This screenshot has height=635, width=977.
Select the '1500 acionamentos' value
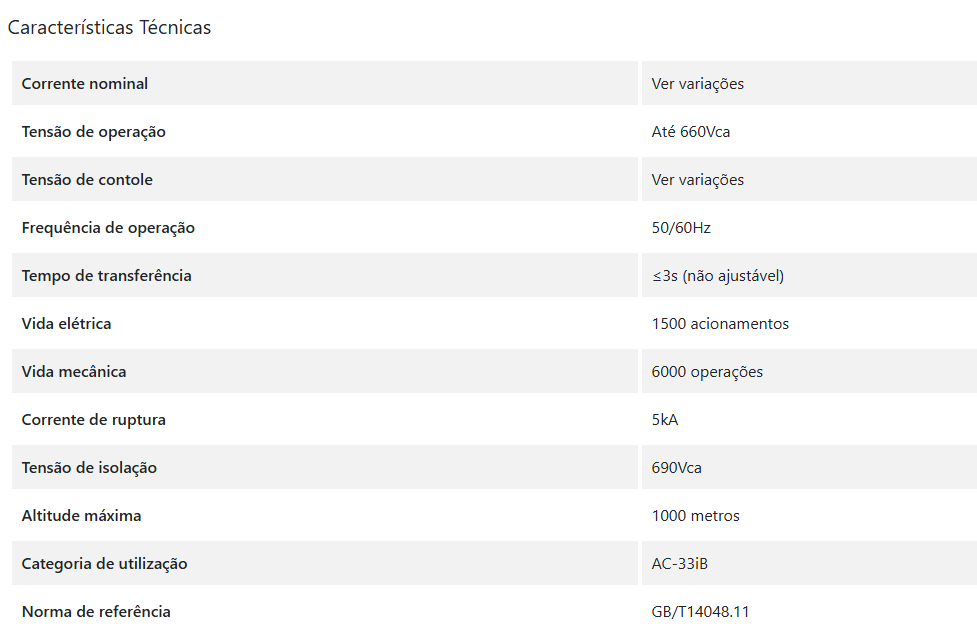pos(720,324)
